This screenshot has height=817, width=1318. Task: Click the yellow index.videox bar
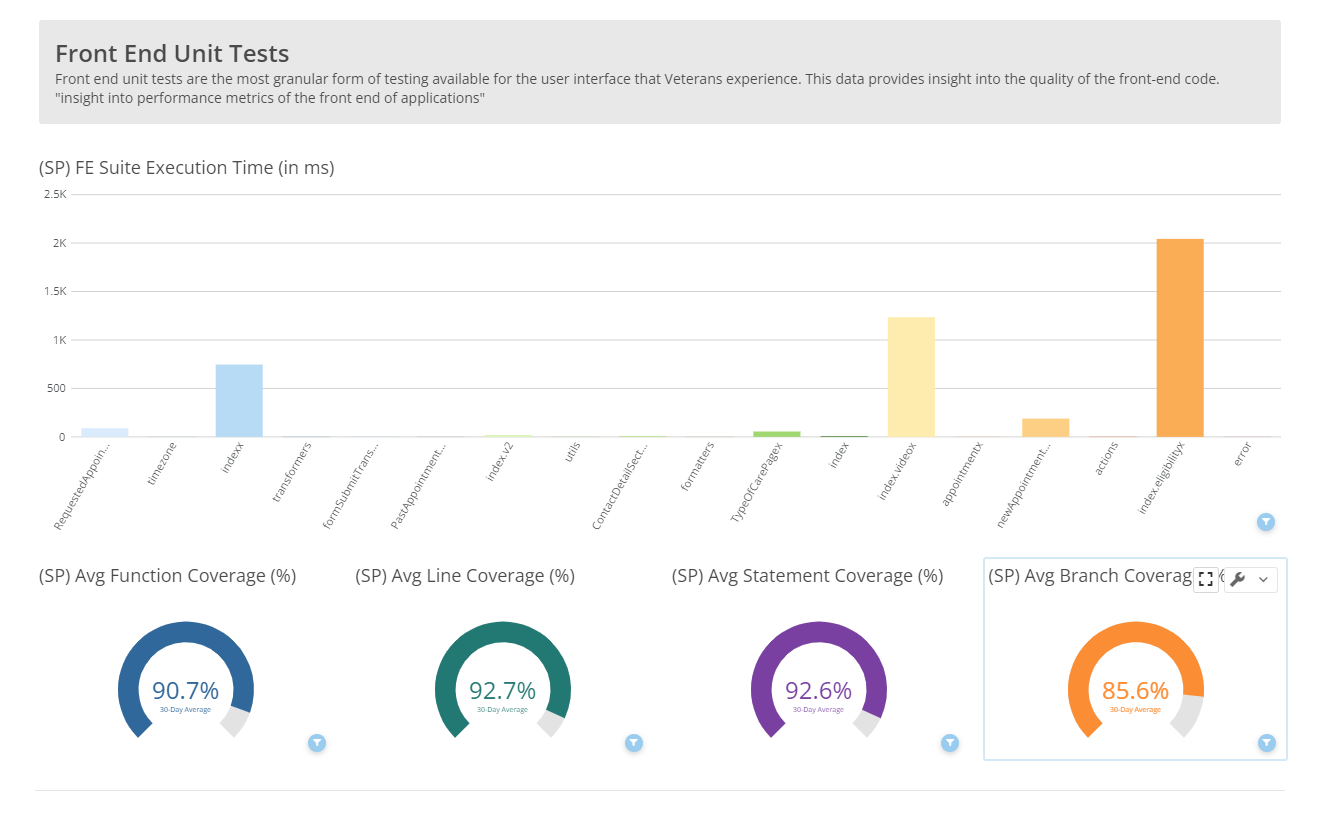911,375
